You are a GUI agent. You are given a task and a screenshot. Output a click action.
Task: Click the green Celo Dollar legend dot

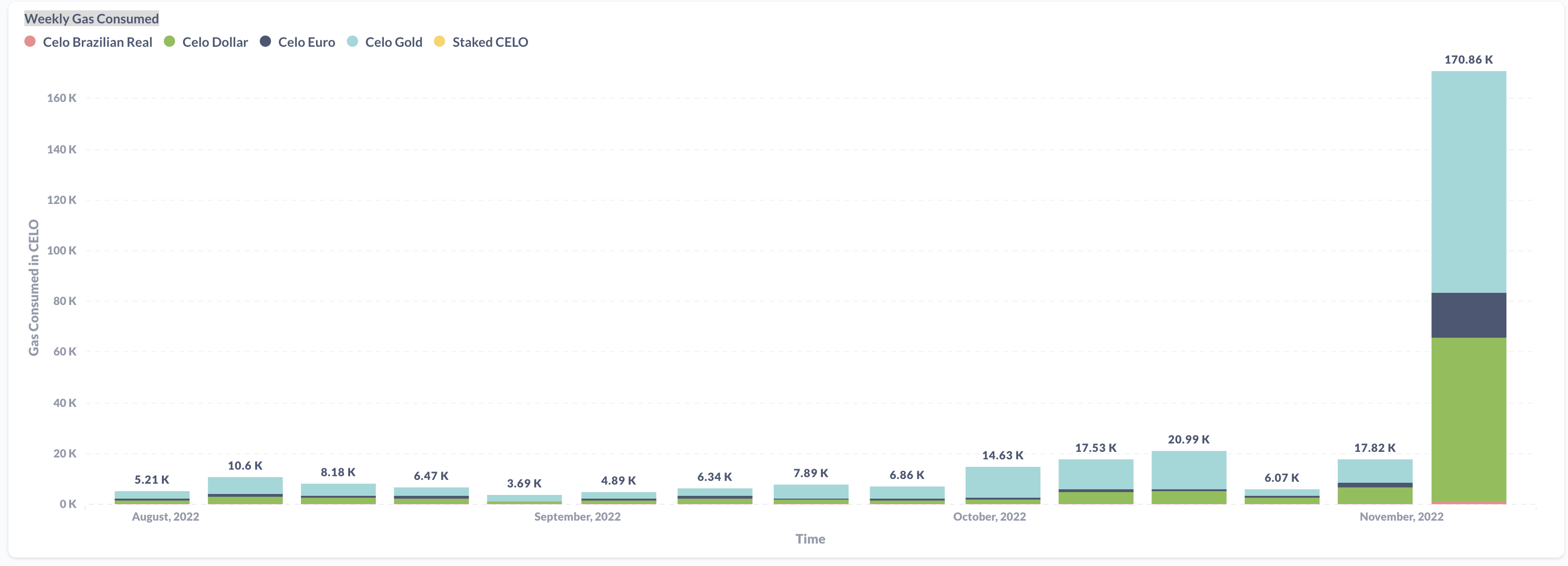tap(170, 41)
